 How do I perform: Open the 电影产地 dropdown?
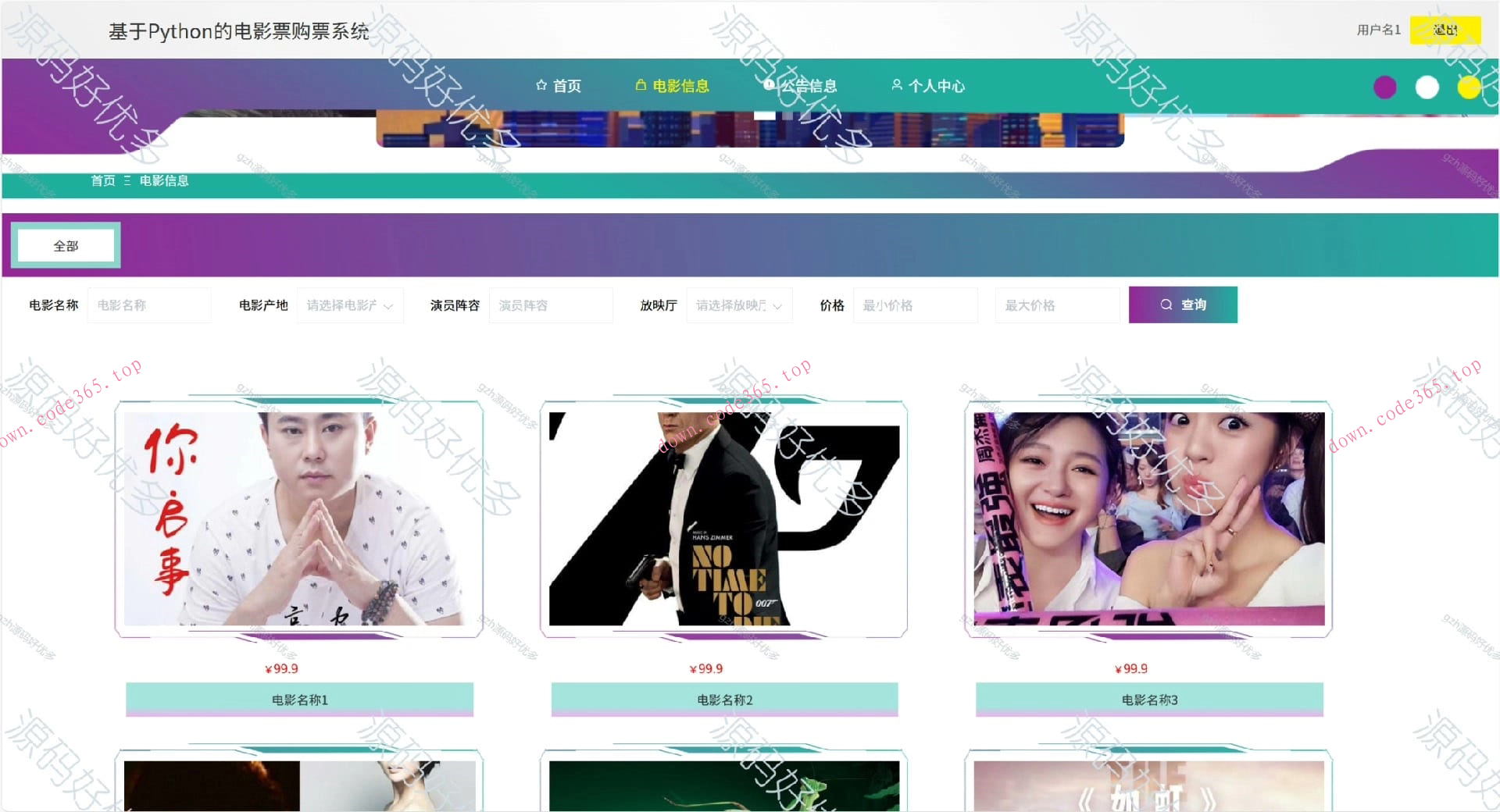click(349, 305)
